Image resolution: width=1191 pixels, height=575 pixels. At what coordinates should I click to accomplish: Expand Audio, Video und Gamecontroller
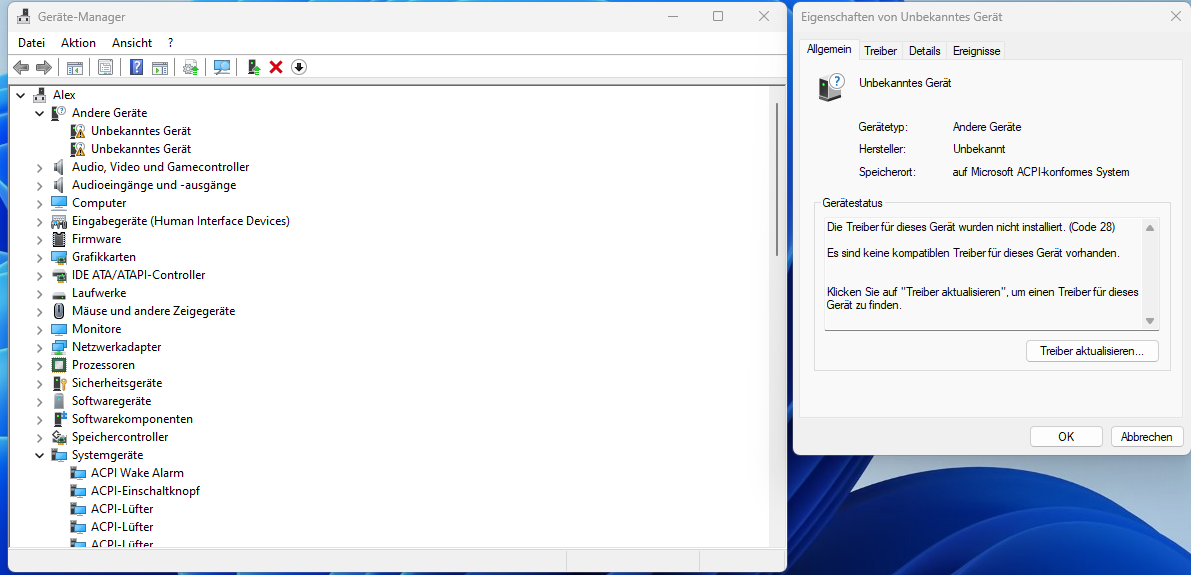[39, 167]
